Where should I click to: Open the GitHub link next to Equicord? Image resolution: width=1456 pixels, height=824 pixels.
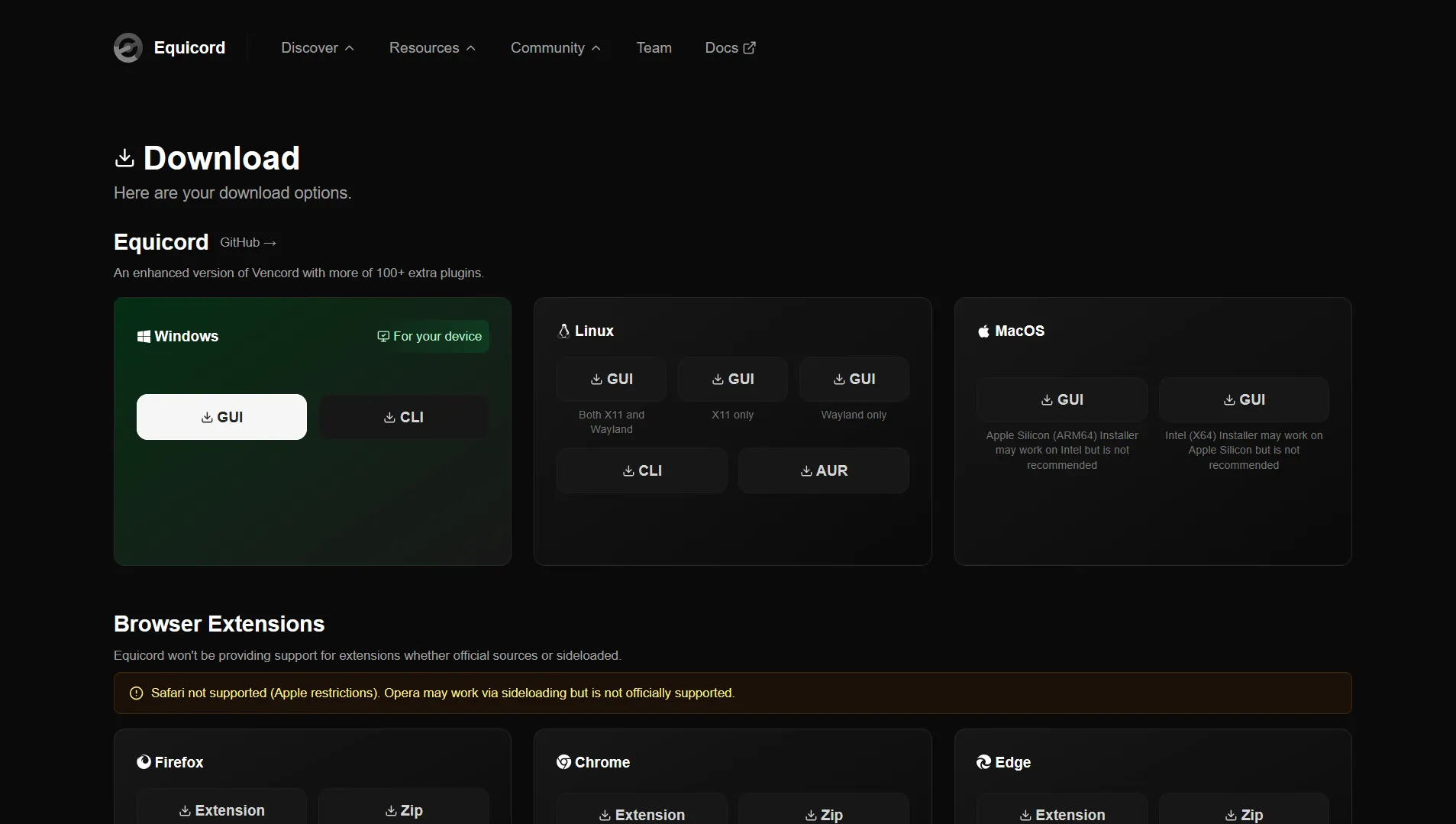tap(248, 242)
